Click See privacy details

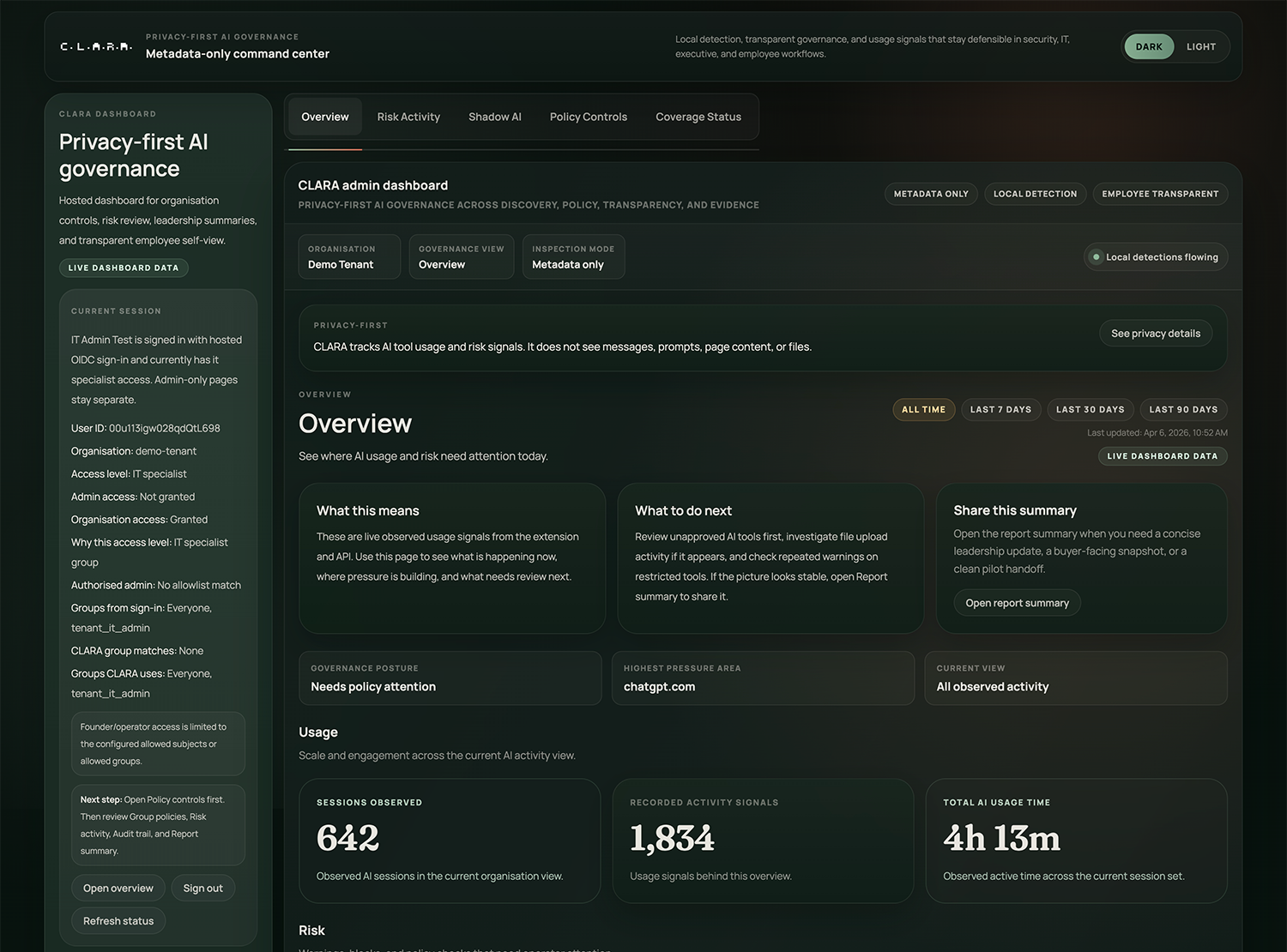coord(1155,333)
